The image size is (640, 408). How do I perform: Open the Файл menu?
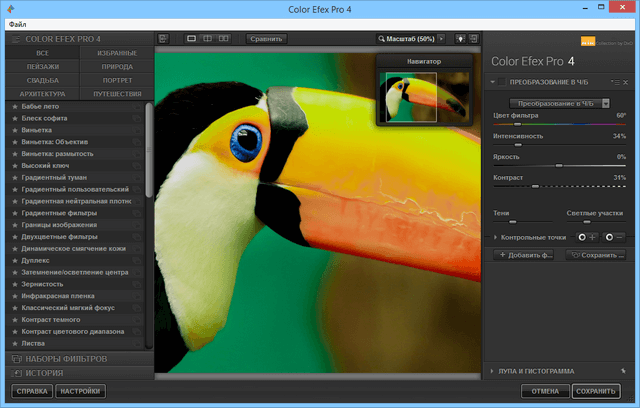[17, 22]
